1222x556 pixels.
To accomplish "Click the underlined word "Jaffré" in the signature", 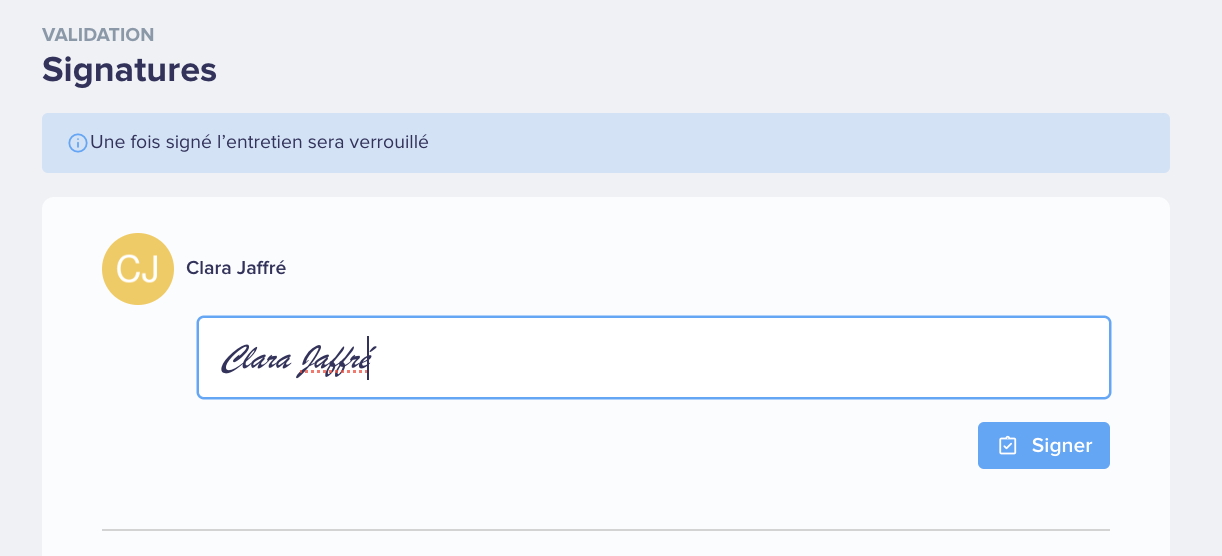I will 335,359.
